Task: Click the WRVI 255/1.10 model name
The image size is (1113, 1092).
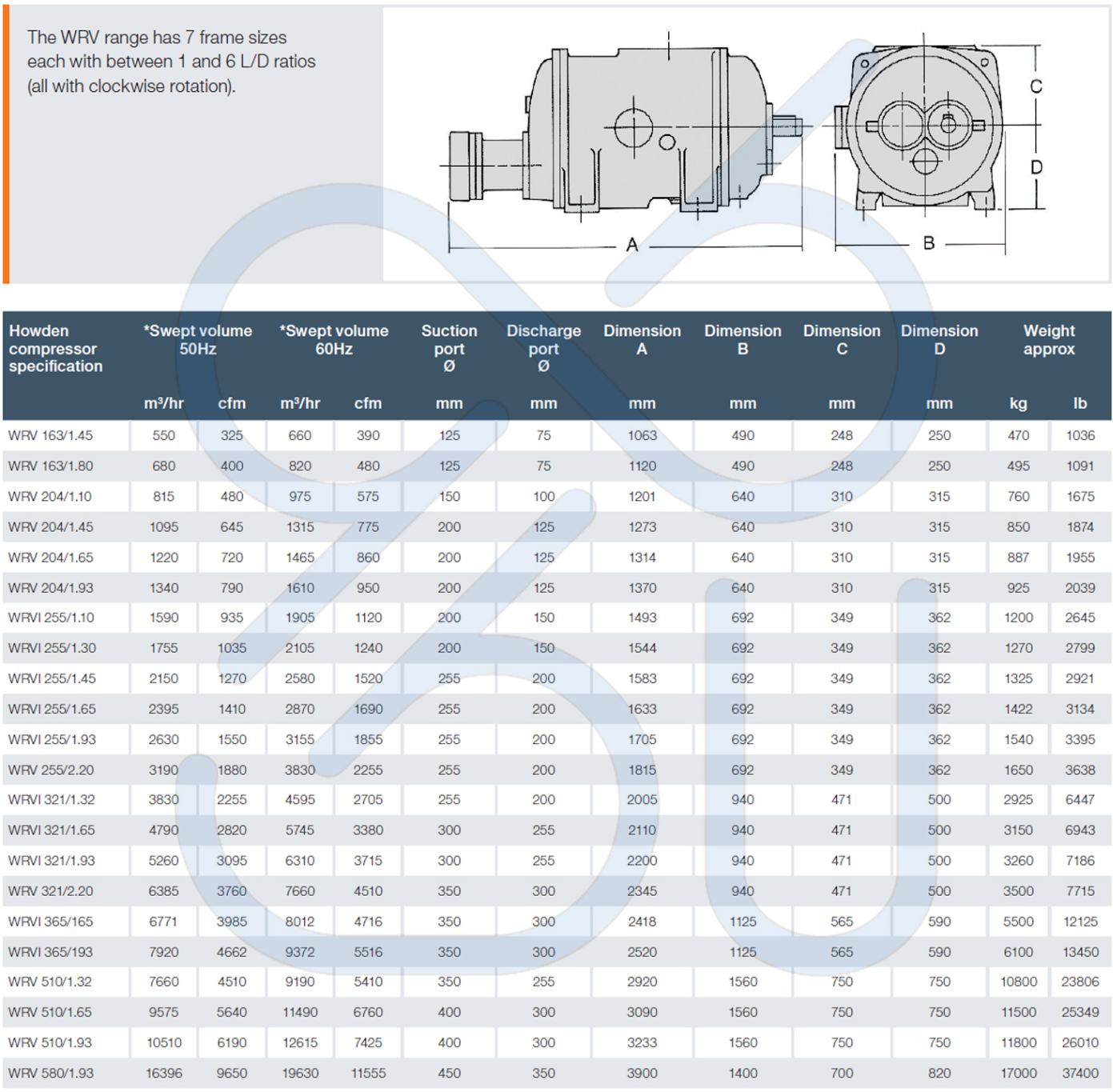Action: pos(51,618)
